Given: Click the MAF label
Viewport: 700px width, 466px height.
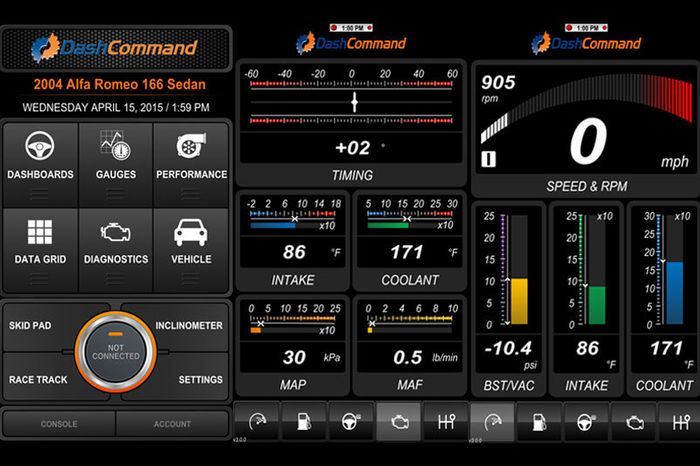Looking at the screenshot, I should [410, 385].
